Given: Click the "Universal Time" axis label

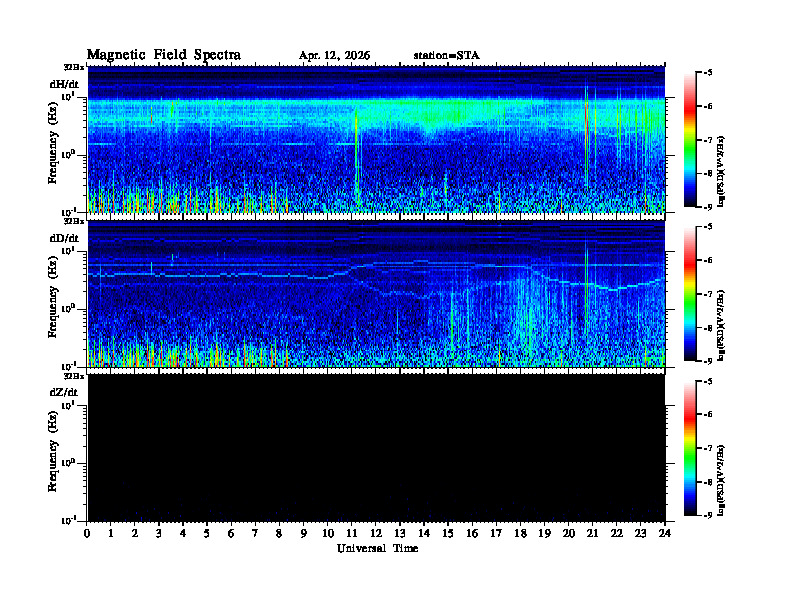Looking at the screenshot, I should [378, 548].
